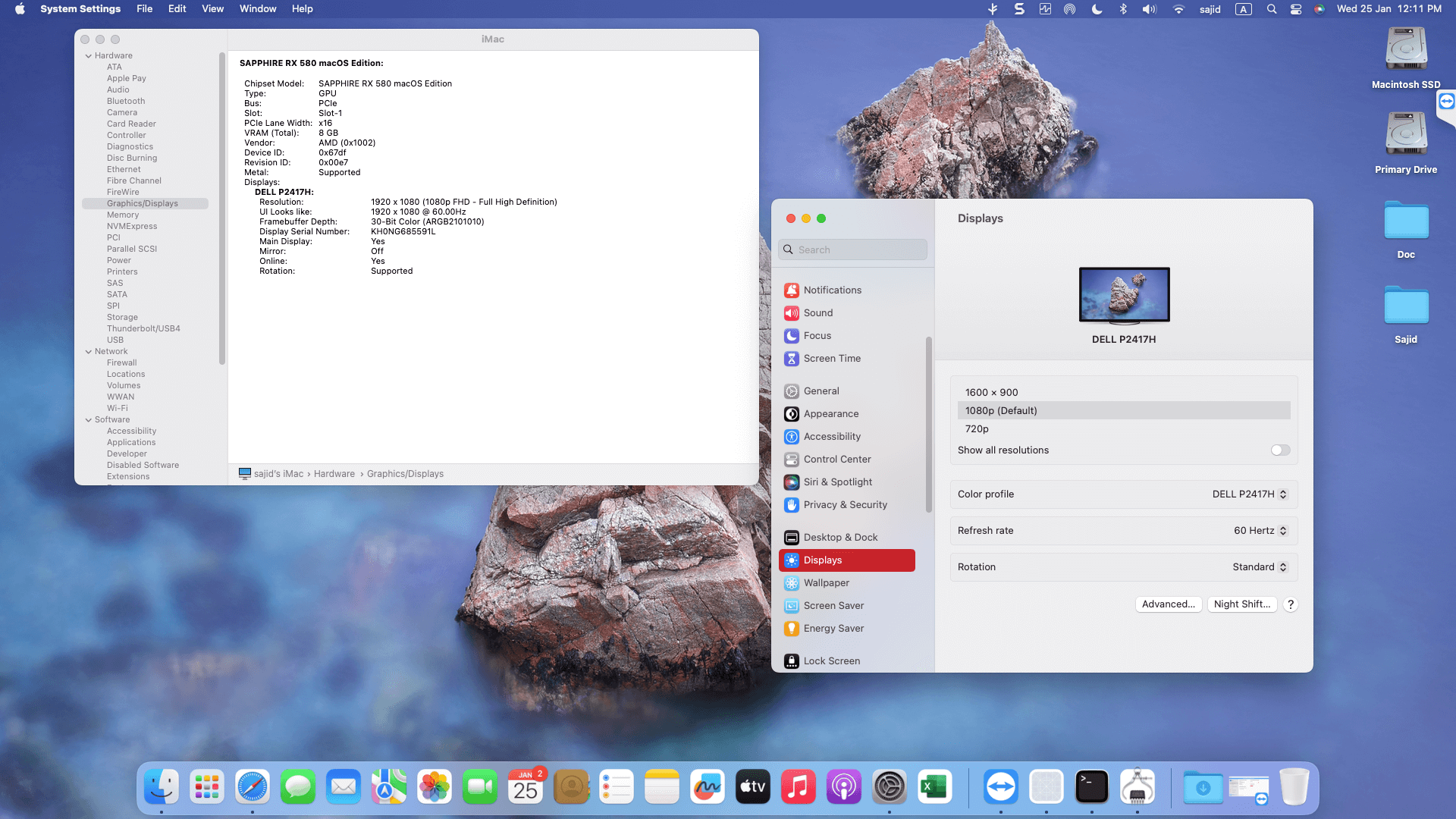Viewport: 1456px width, 819px height.
Task: Click the Search field in System Settings
Action: (x=852, y=249)
